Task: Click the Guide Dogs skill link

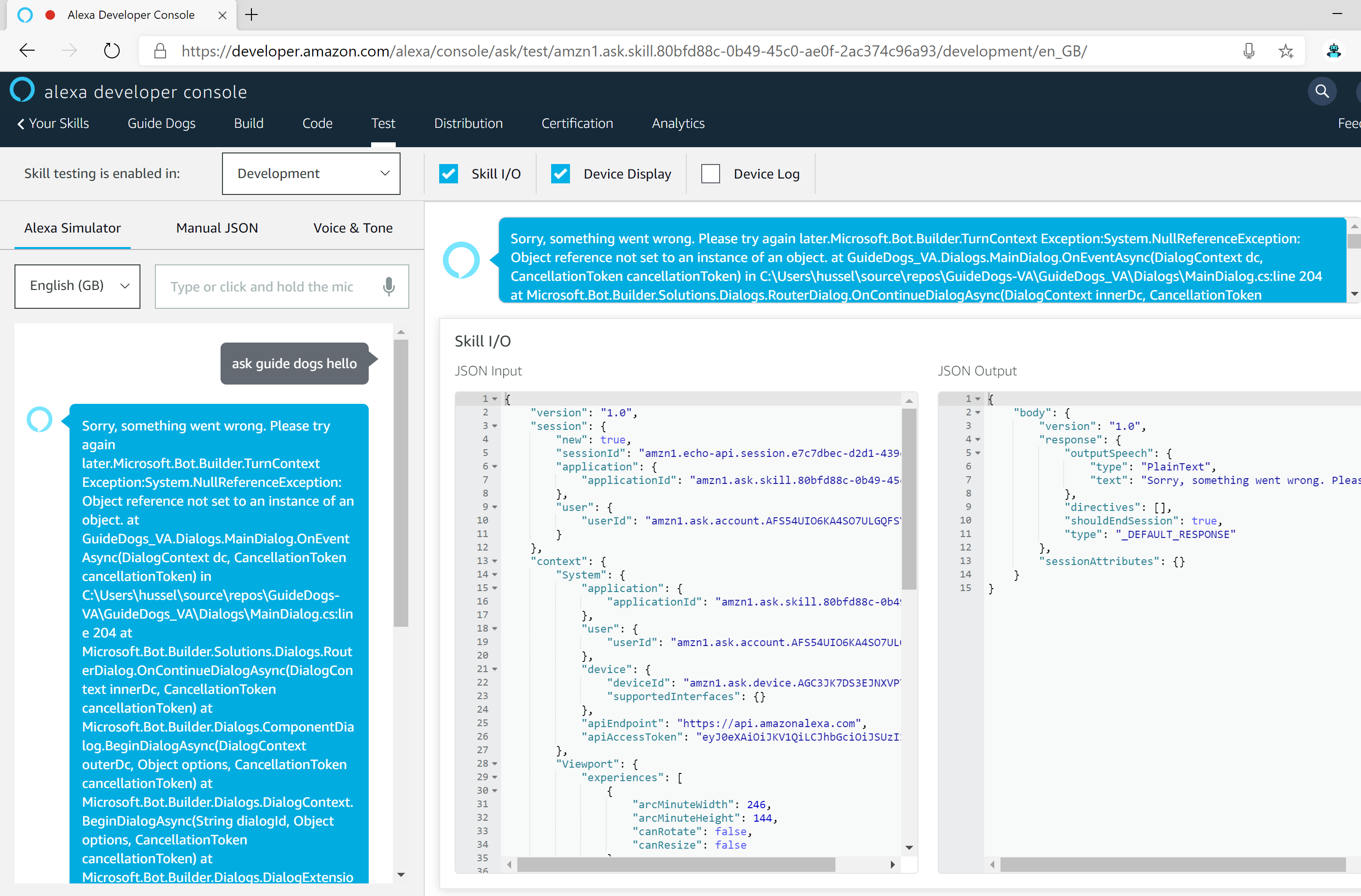Action: click(x=161, y=124)
